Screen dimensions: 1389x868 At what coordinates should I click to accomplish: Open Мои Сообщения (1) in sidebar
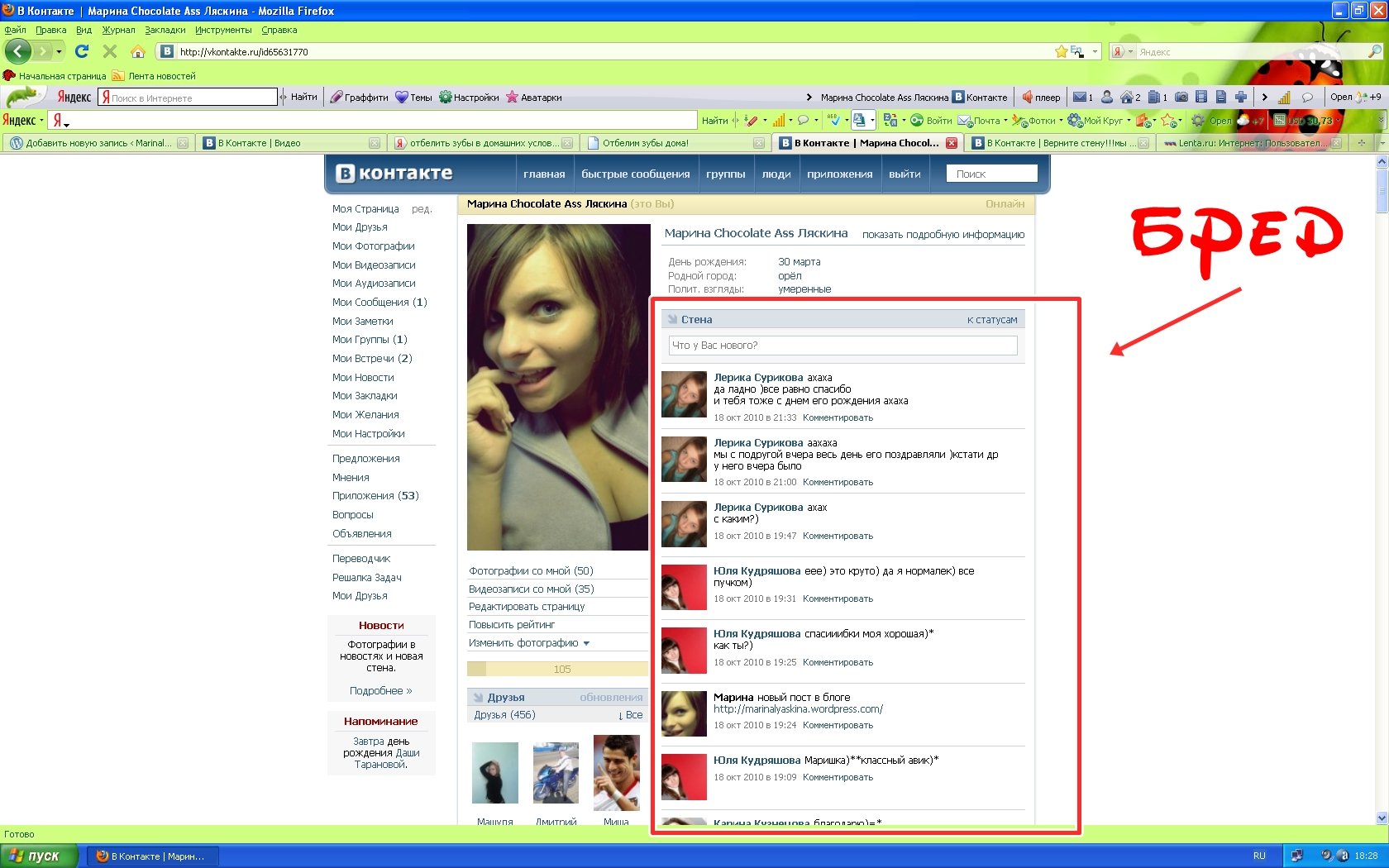point(379,303)
